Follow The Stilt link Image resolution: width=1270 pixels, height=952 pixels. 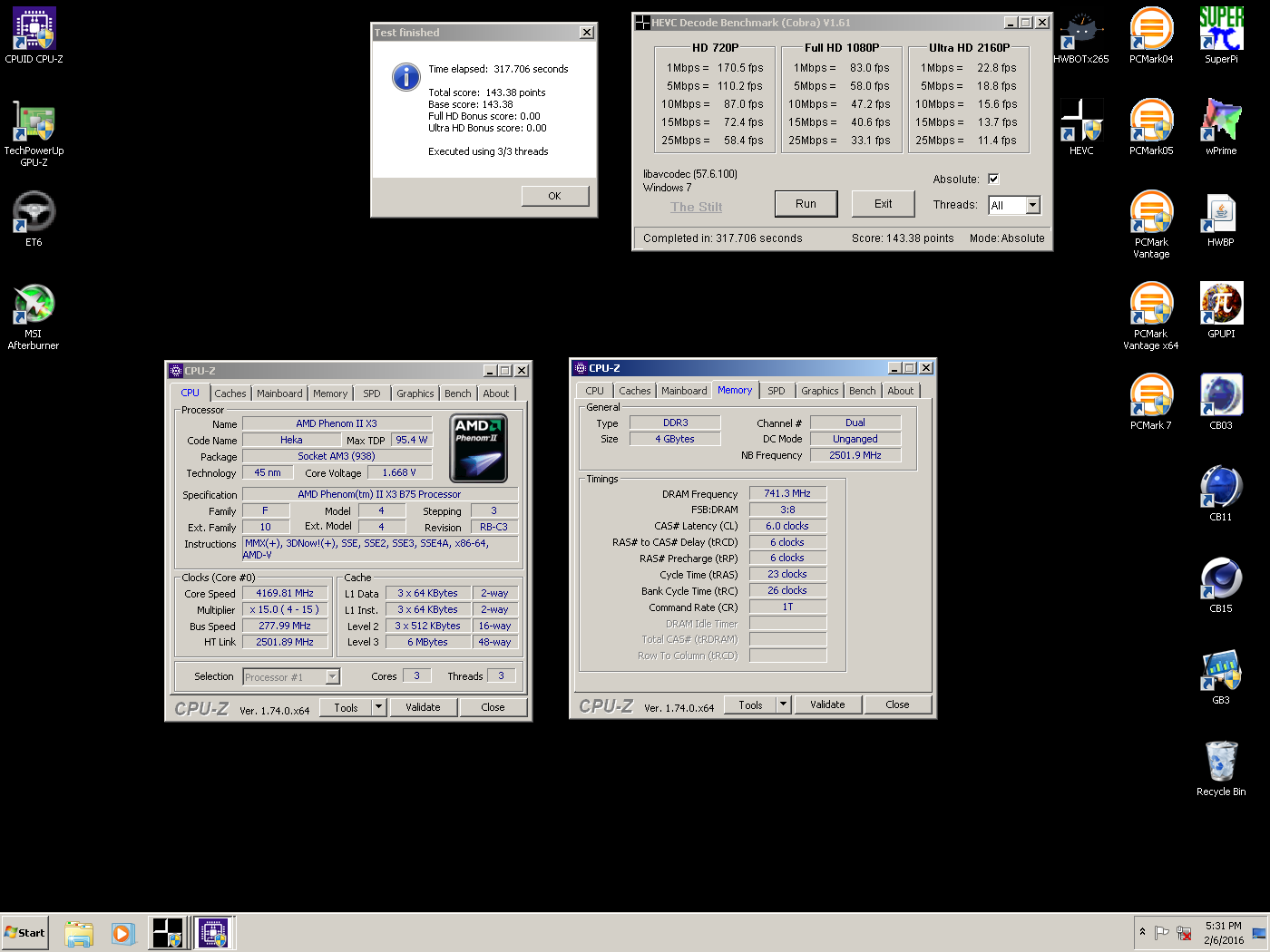[x=696, y=207]
